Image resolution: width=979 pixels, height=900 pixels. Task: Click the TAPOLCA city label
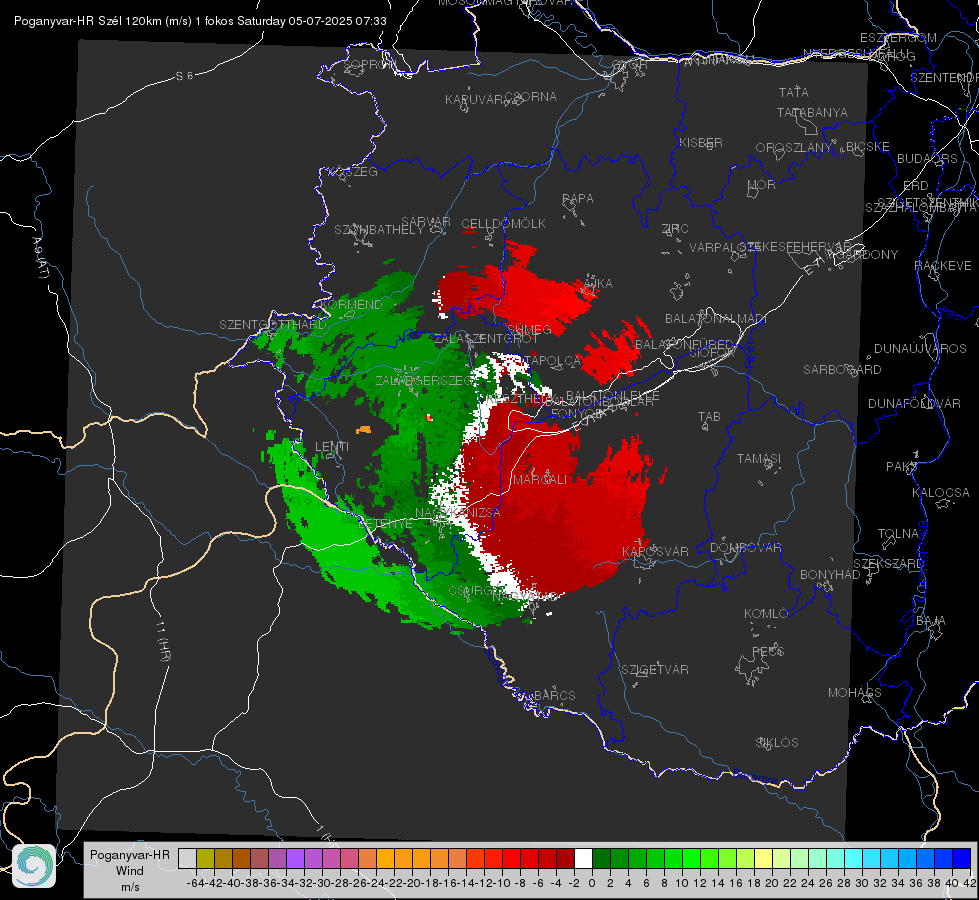pos(553,360)
